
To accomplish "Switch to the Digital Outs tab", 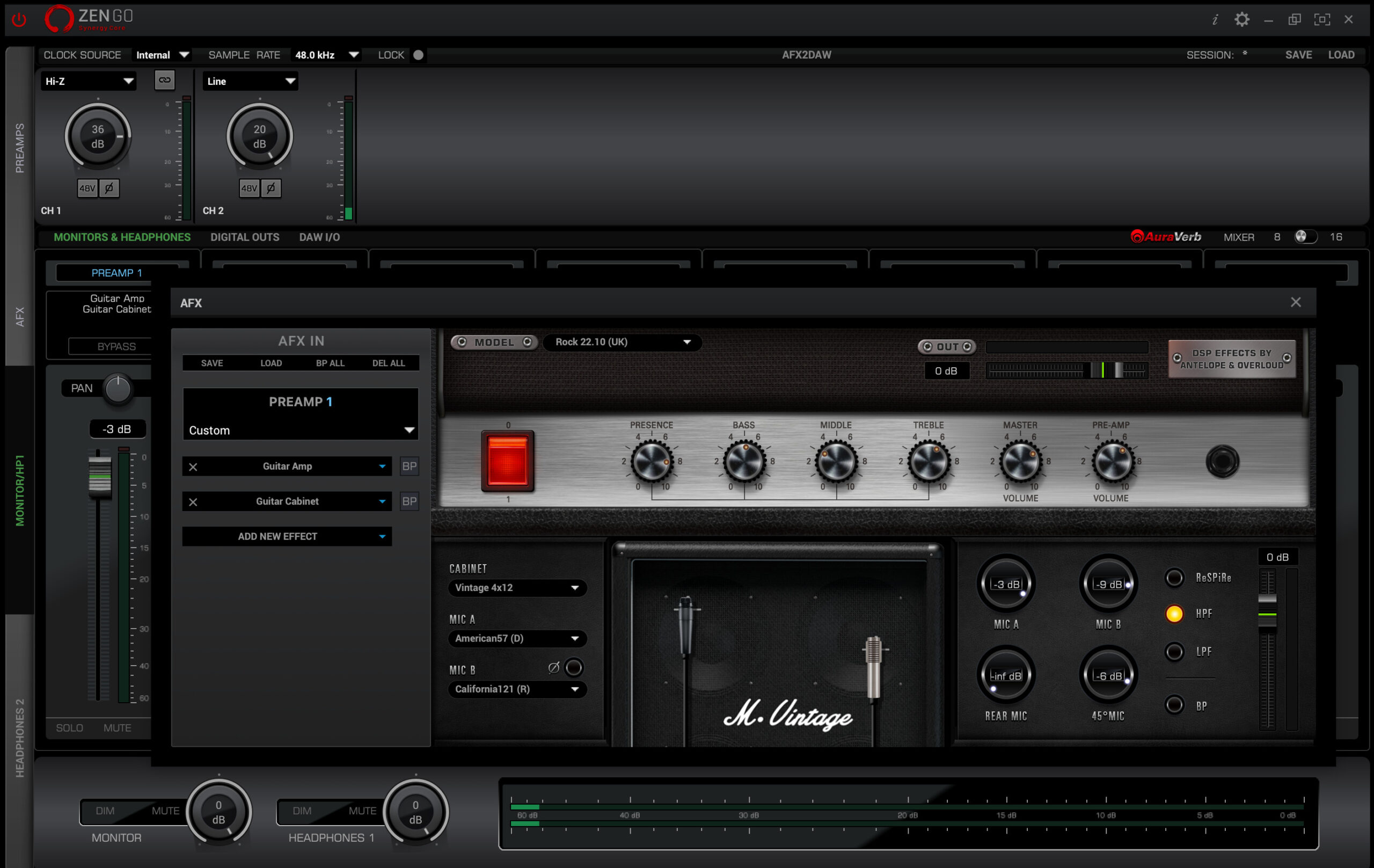I will 245,237.
